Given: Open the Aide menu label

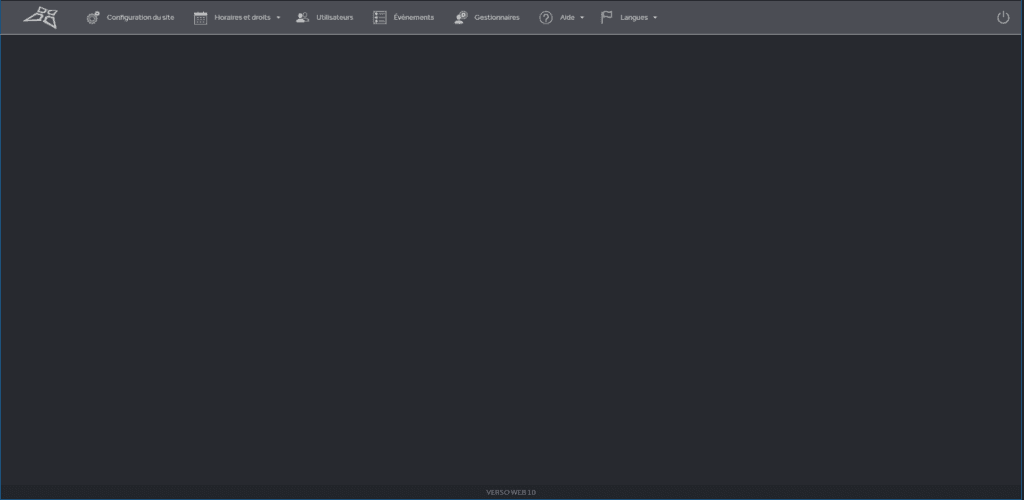Looking at the screenshot, I should [567, 18].
